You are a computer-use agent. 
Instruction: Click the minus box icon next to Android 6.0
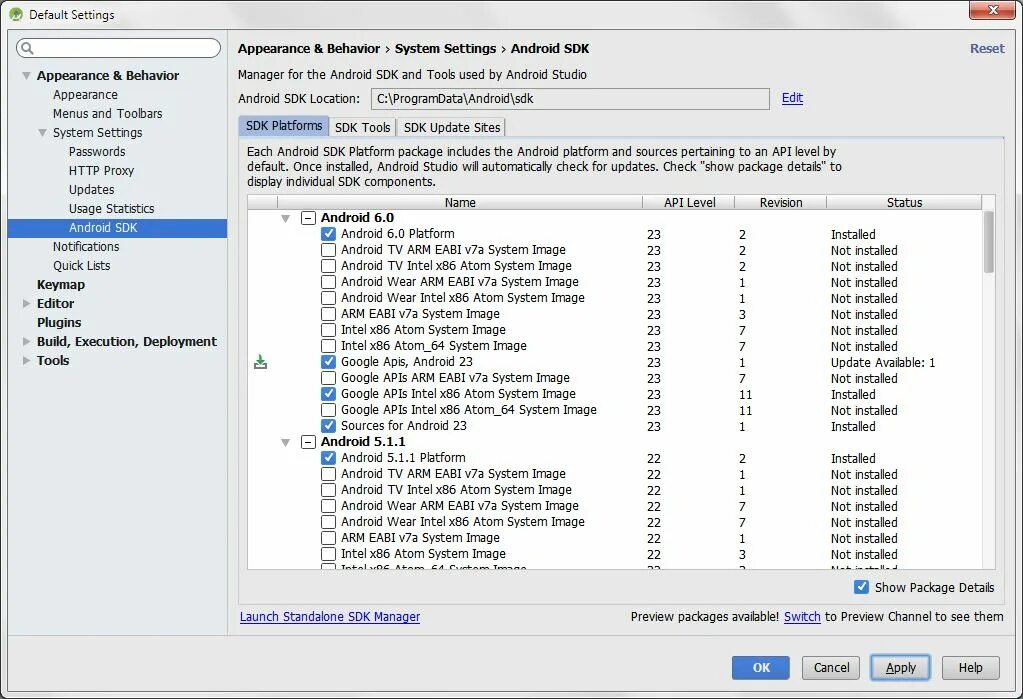[308, 218]
